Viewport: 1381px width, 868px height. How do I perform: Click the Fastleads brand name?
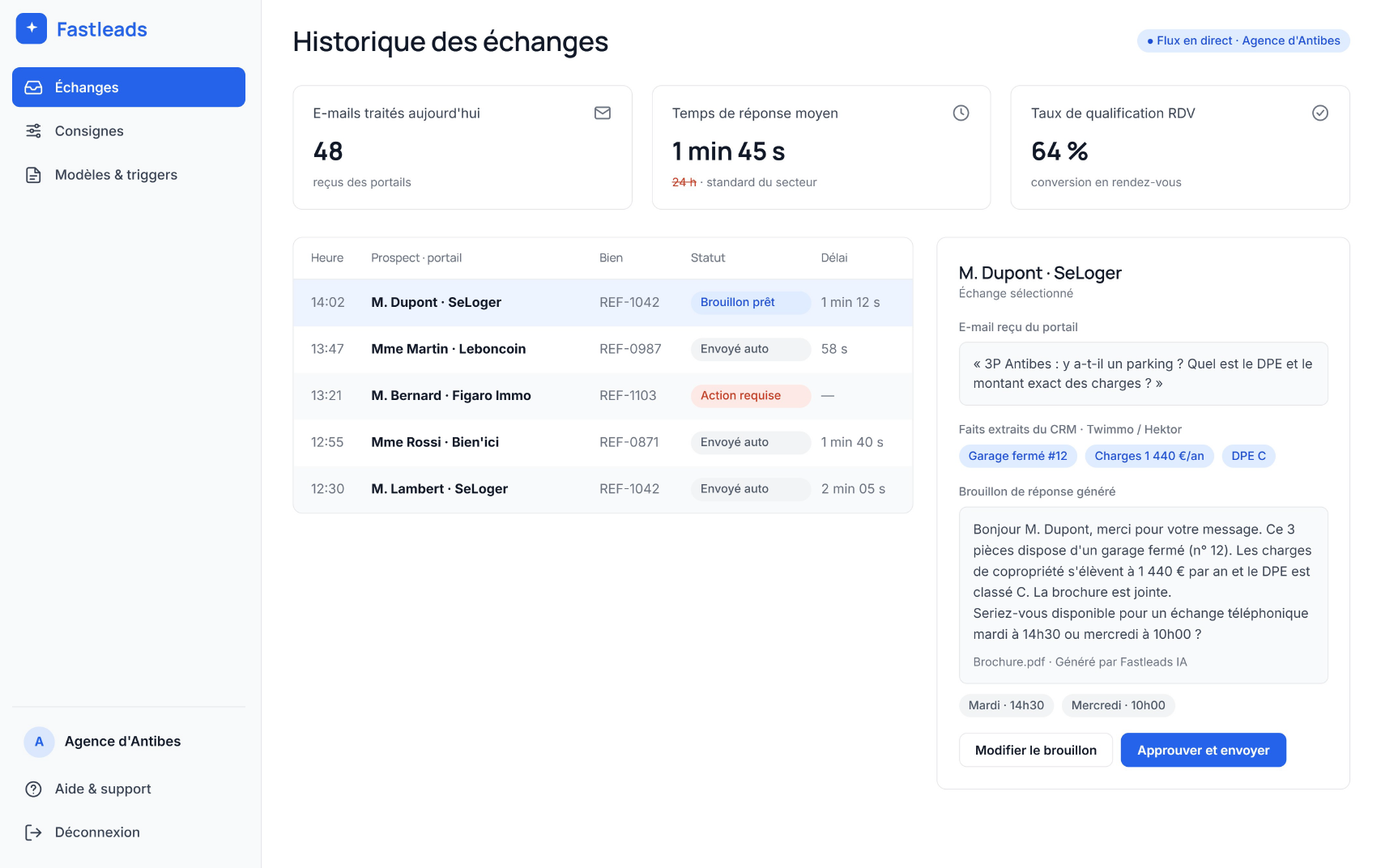(102, 29)
